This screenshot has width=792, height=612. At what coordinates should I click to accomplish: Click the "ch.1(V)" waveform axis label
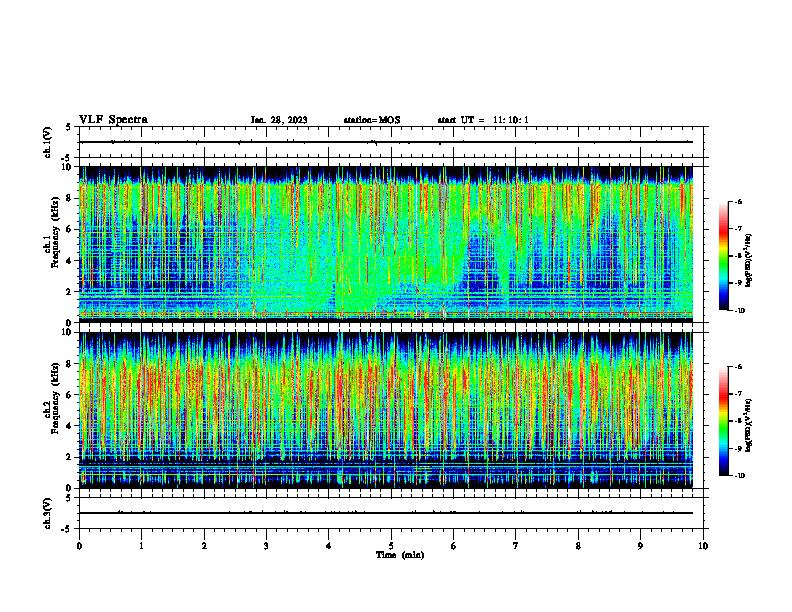click(47, 142)
